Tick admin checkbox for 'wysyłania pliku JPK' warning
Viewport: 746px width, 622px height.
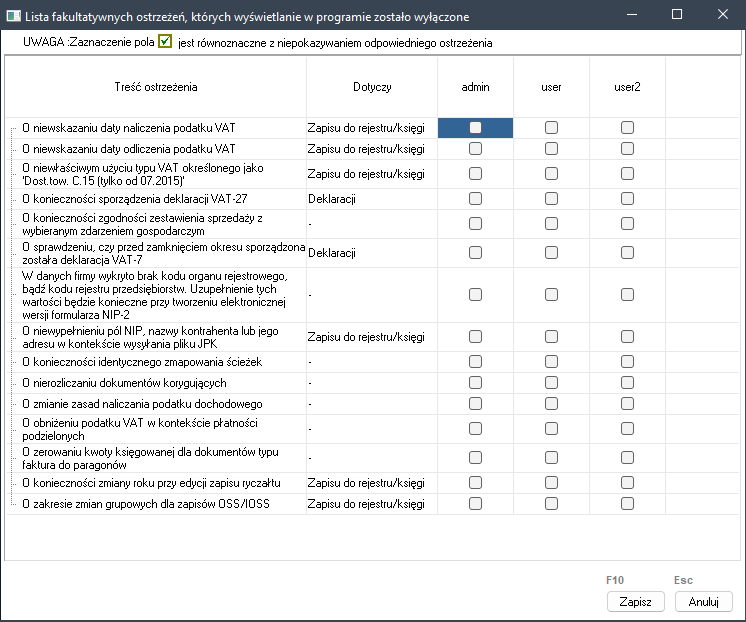475,336
